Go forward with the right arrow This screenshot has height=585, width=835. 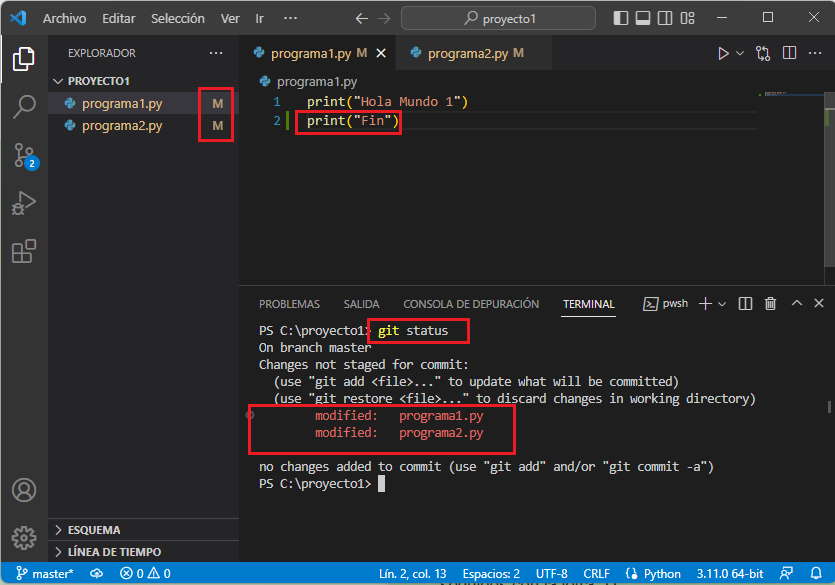coord(383,19)
